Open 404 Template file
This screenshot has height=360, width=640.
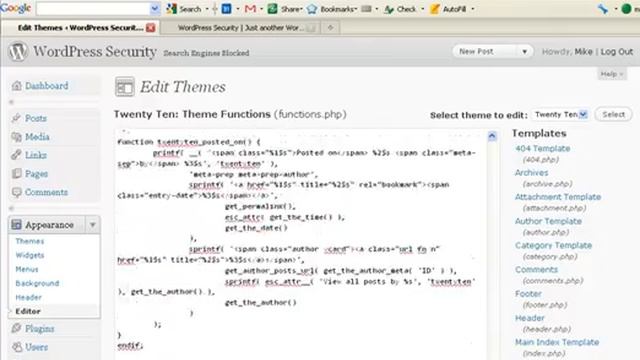(542, 149)
